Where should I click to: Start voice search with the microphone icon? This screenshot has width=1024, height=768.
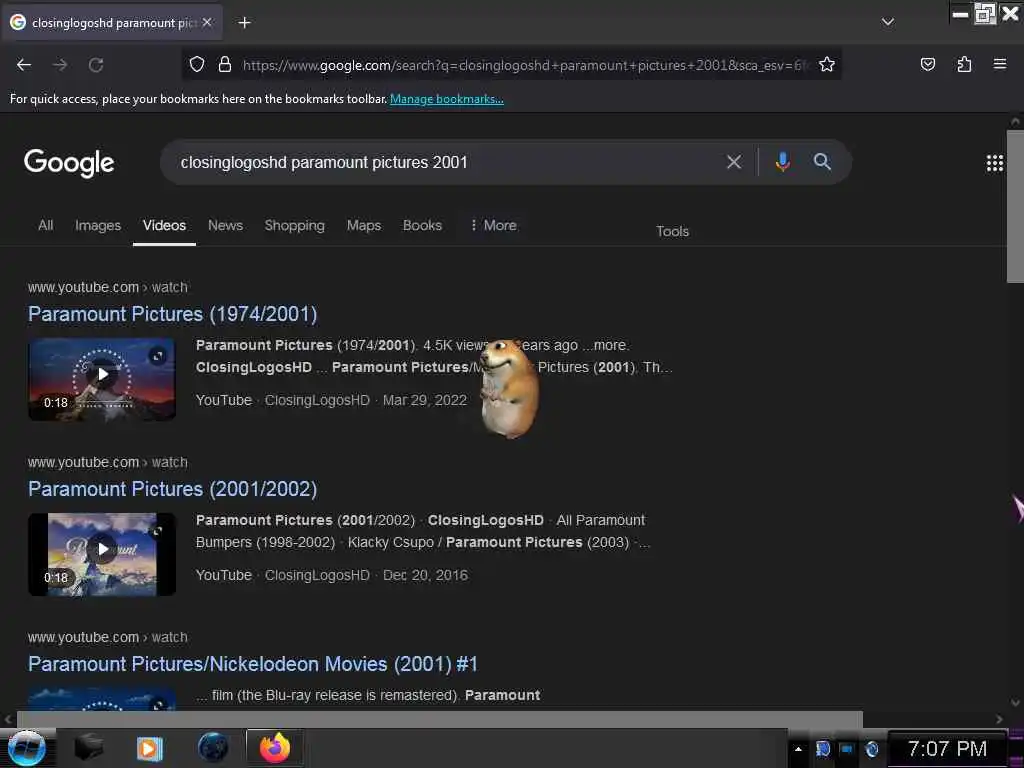(x=782, y=162)
